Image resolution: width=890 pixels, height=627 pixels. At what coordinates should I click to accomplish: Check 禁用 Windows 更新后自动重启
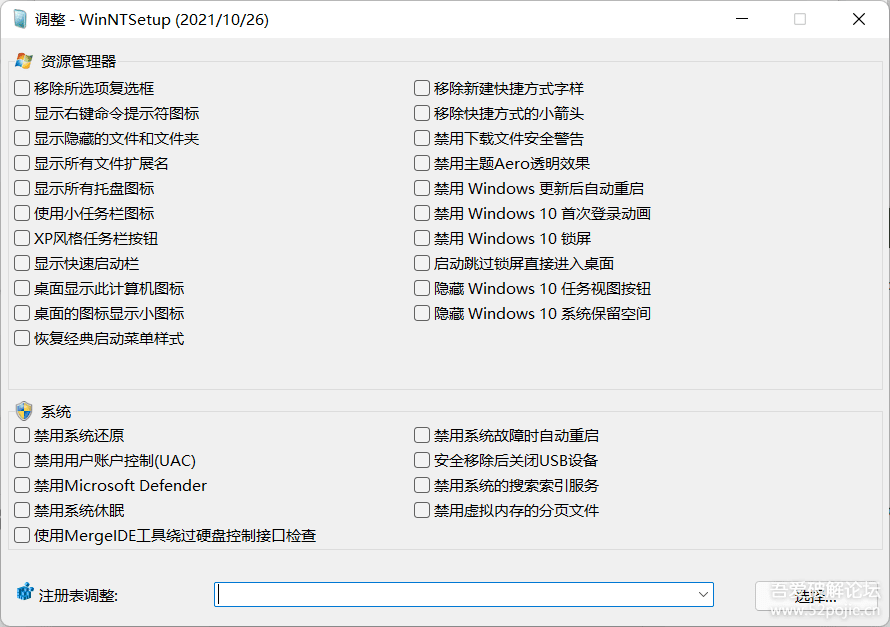pyautogui.click(x=422, y=188)
